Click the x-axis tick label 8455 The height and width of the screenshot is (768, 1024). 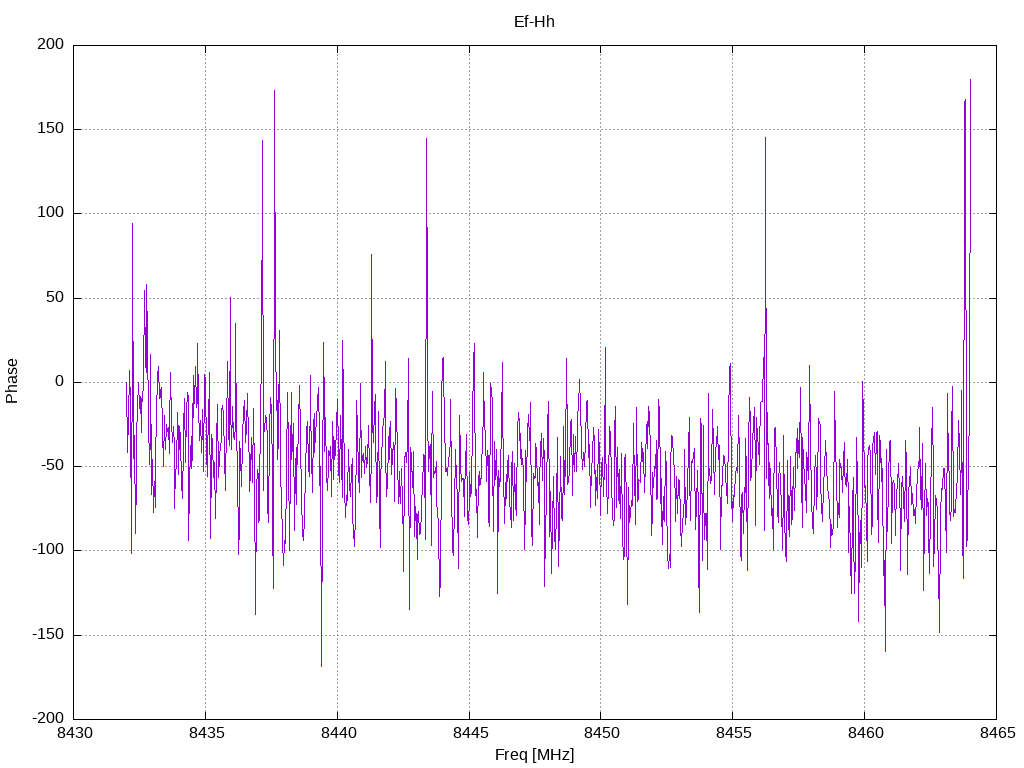(733, 733)
